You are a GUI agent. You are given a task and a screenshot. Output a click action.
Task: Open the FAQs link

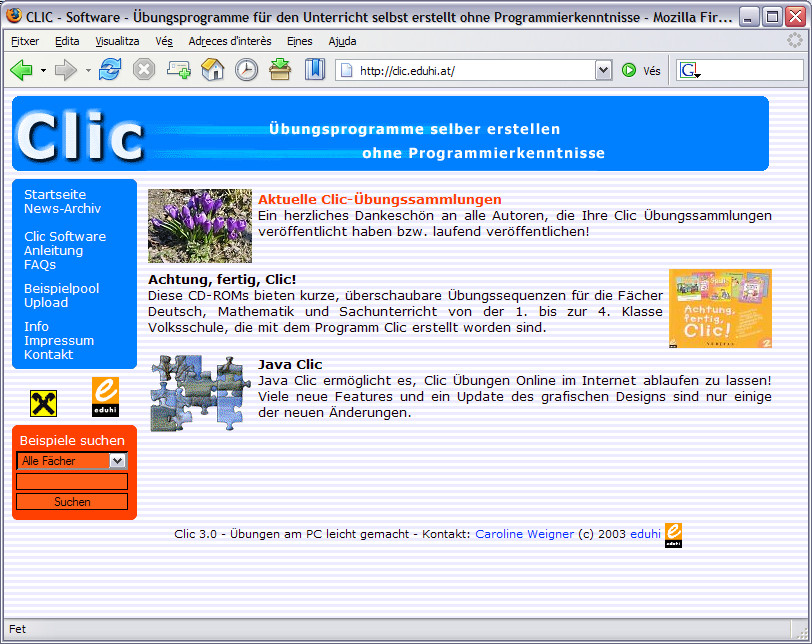[x=40, y=265]
